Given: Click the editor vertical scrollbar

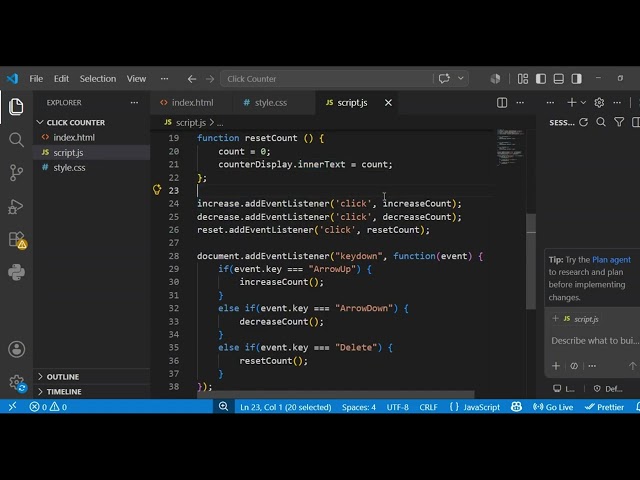Looking at the screenshot, I should tap(531, 261).
